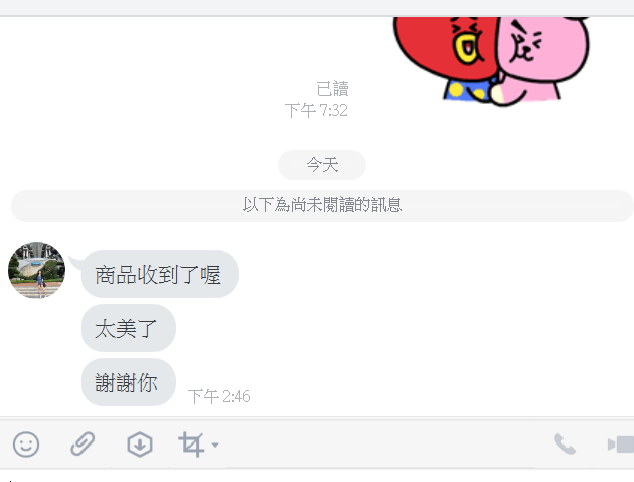
Task: Focus the message input area below toolbar
Action: [317, 476]
